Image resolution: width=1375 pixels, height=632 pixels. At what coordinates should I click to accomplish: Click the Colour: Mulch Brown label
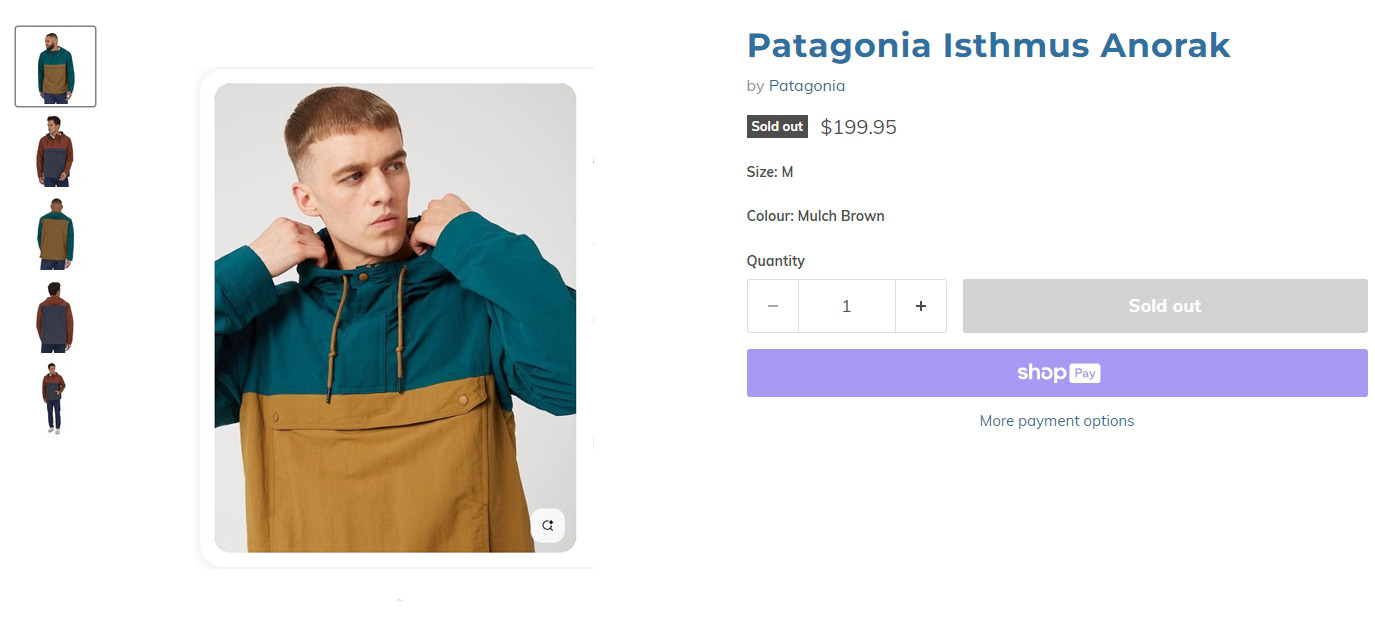tap(815, 216)
